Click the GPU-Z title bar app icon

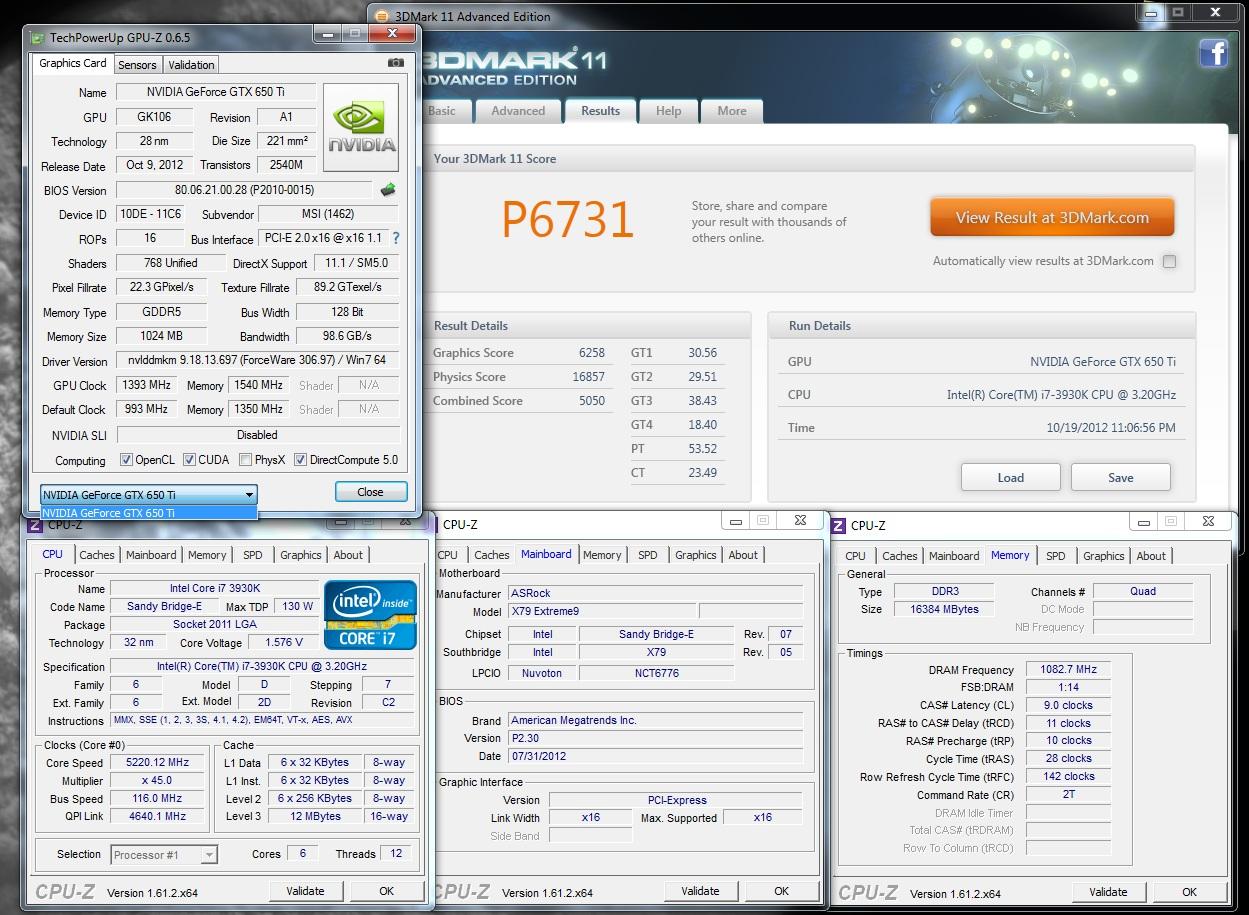[37, 38]
